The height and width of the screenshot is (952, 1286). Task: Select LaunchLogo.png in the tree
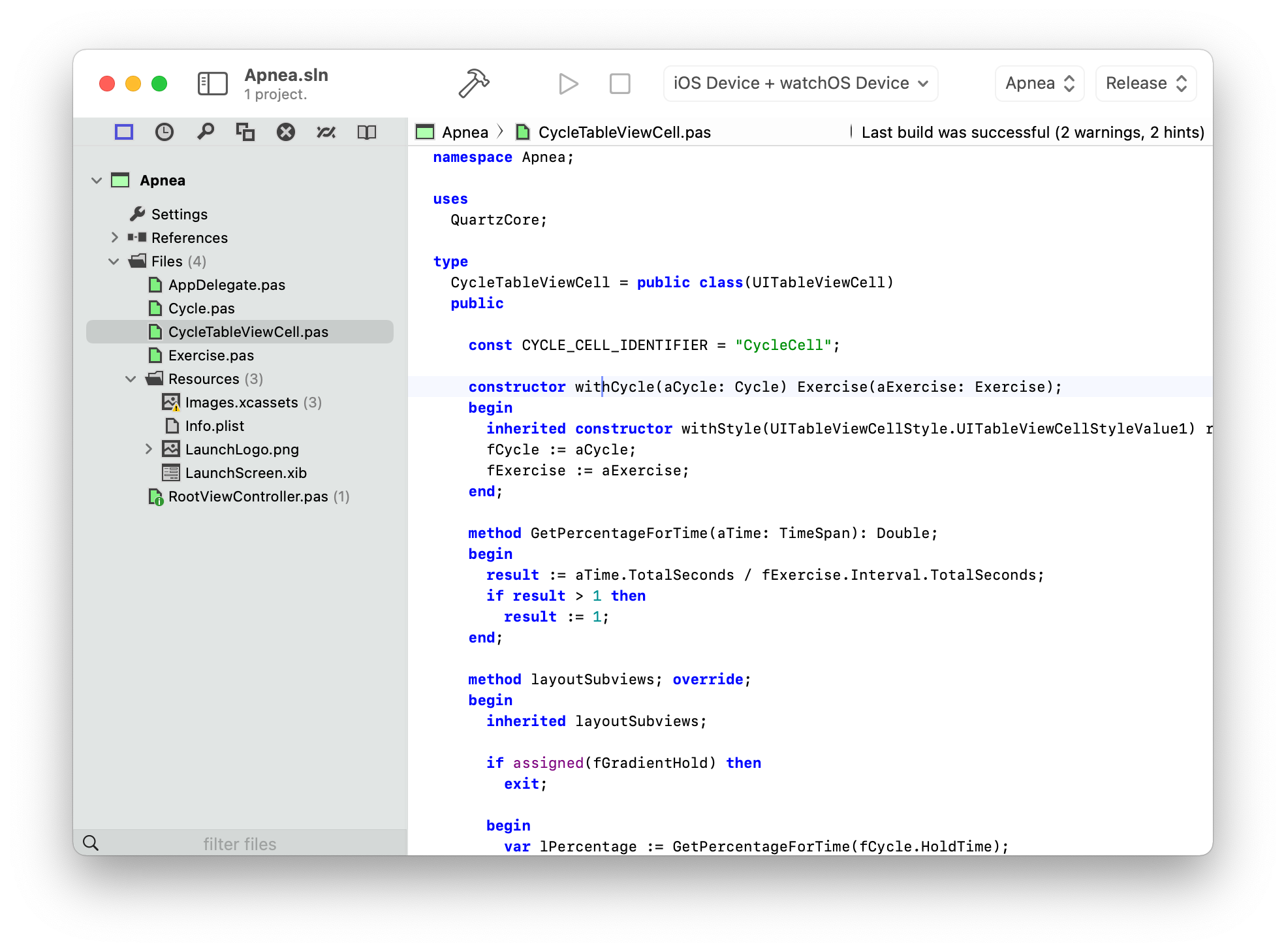click(x=242, y=449)
